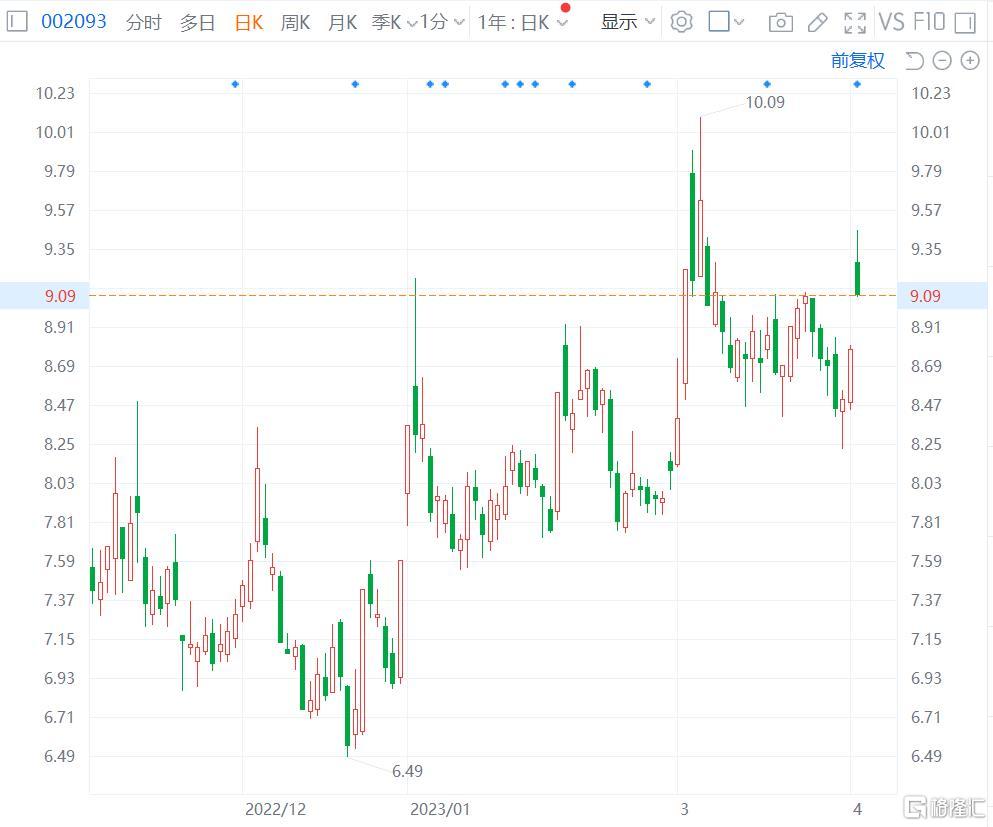Click left axis price 10.23
Image resolution: width=993 pixels, height=827 pixels.
coord(55,93)
